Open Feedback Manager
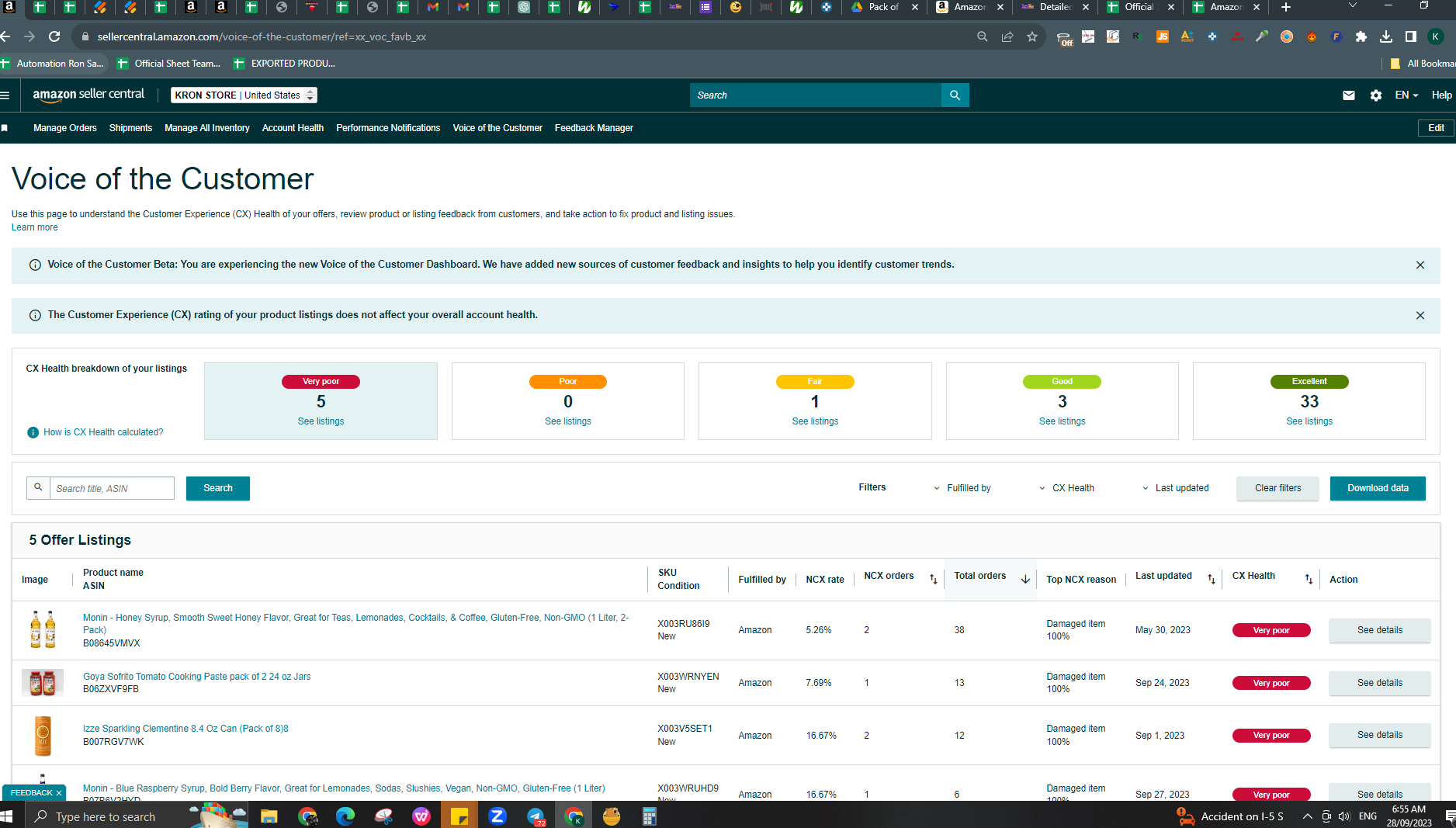This screenshot has height=828, width=1456. tap(594, 128)
